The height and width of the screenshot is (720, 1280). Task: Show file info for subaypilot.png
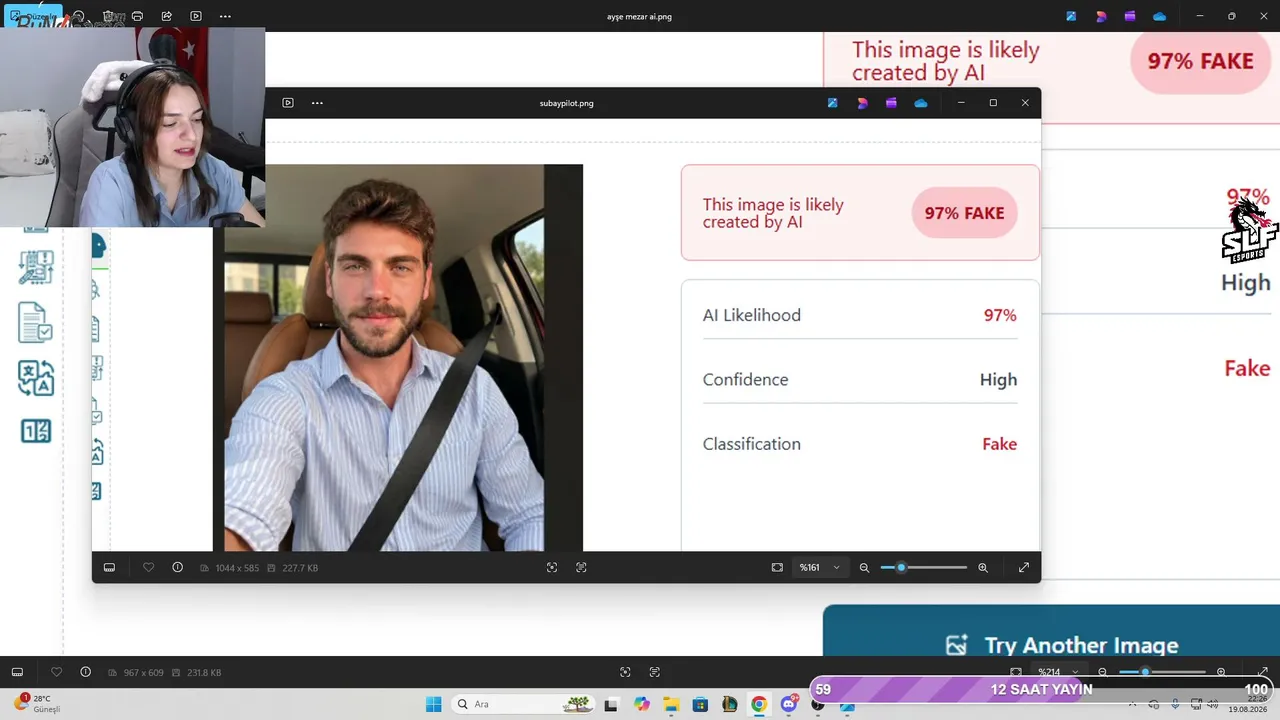click(x=178, y=568)
